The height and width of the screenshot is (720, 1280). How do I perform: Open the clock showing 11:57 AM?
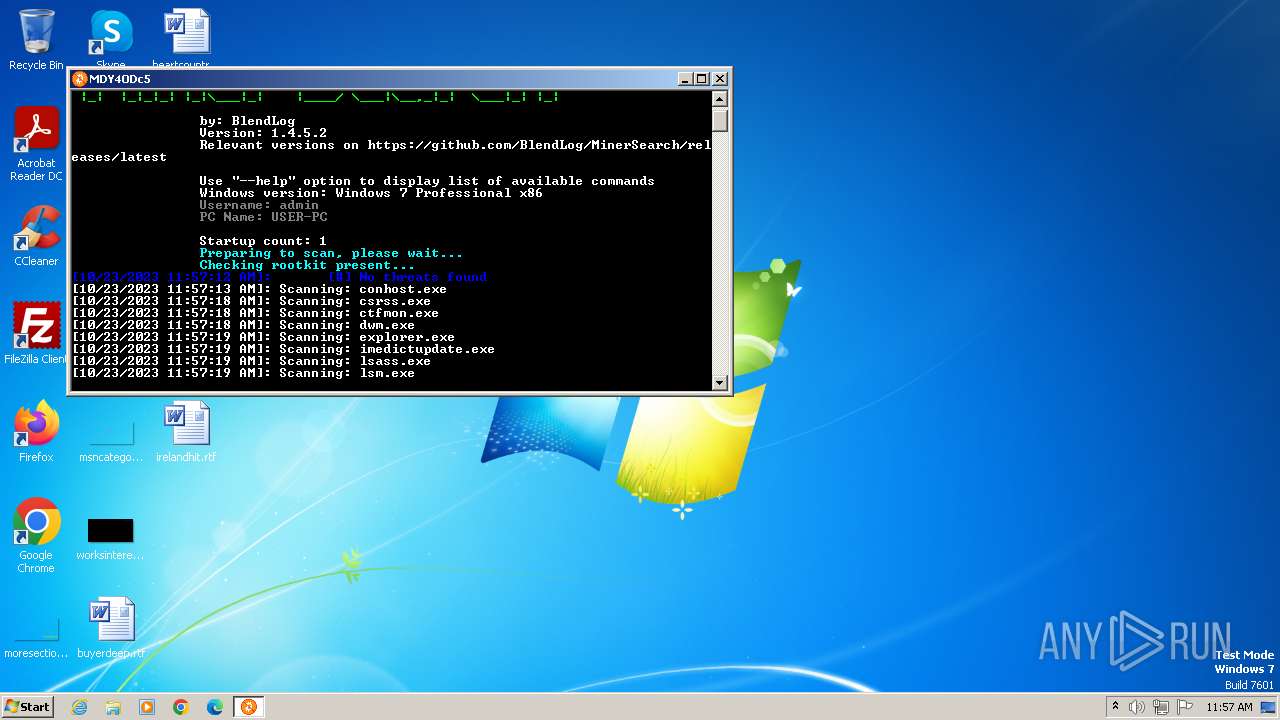(1229, 707)
